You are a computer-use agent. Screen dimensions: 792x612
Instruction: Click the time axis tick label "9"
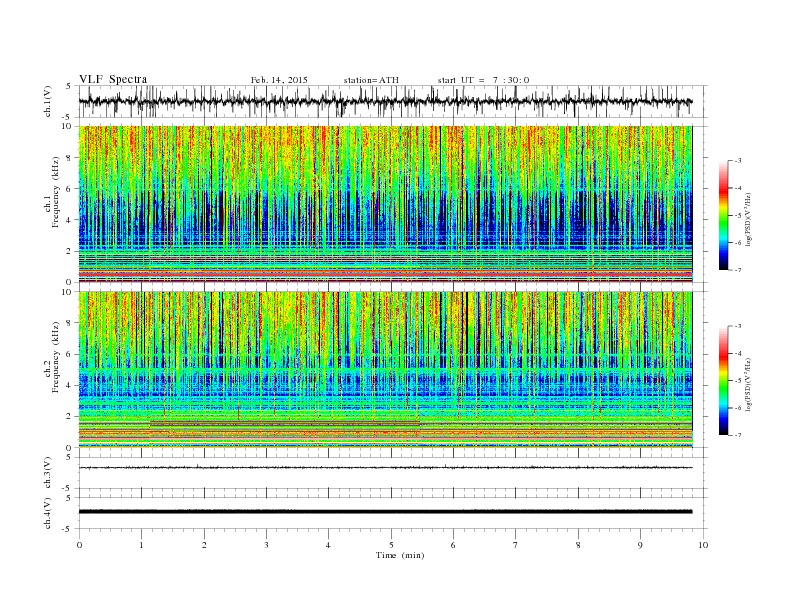pos(640,545)
